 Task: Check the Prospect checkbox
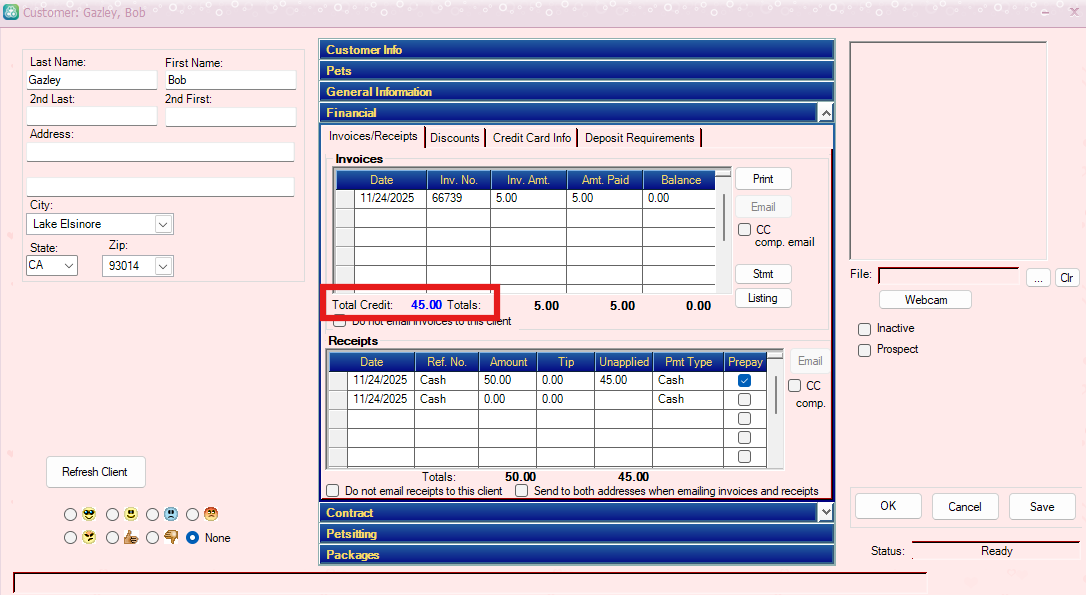pos(864,350)
